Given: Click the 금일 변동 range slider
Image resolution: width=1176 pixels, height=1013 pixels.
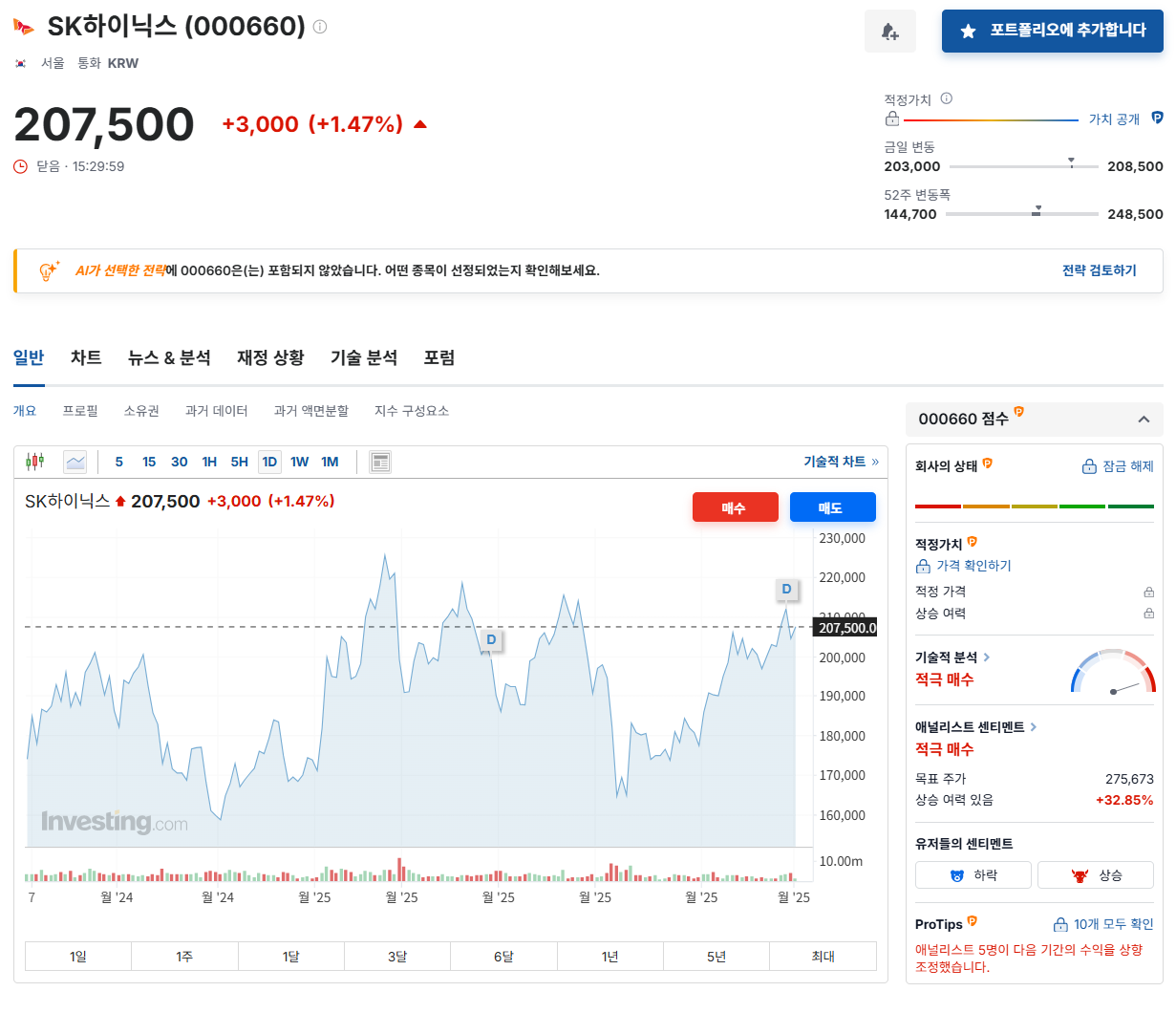Looking at the screenshot, I should [x=1024, y=166].
